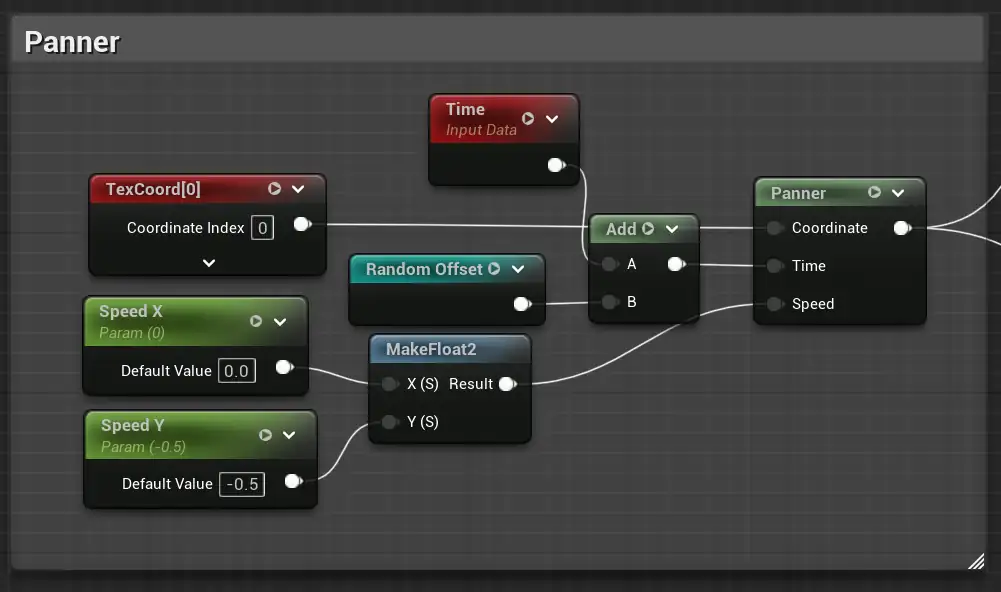Click the Random Offset node preview icon
This screenshot has width=1001, height=592.
(x=494, y=269)
